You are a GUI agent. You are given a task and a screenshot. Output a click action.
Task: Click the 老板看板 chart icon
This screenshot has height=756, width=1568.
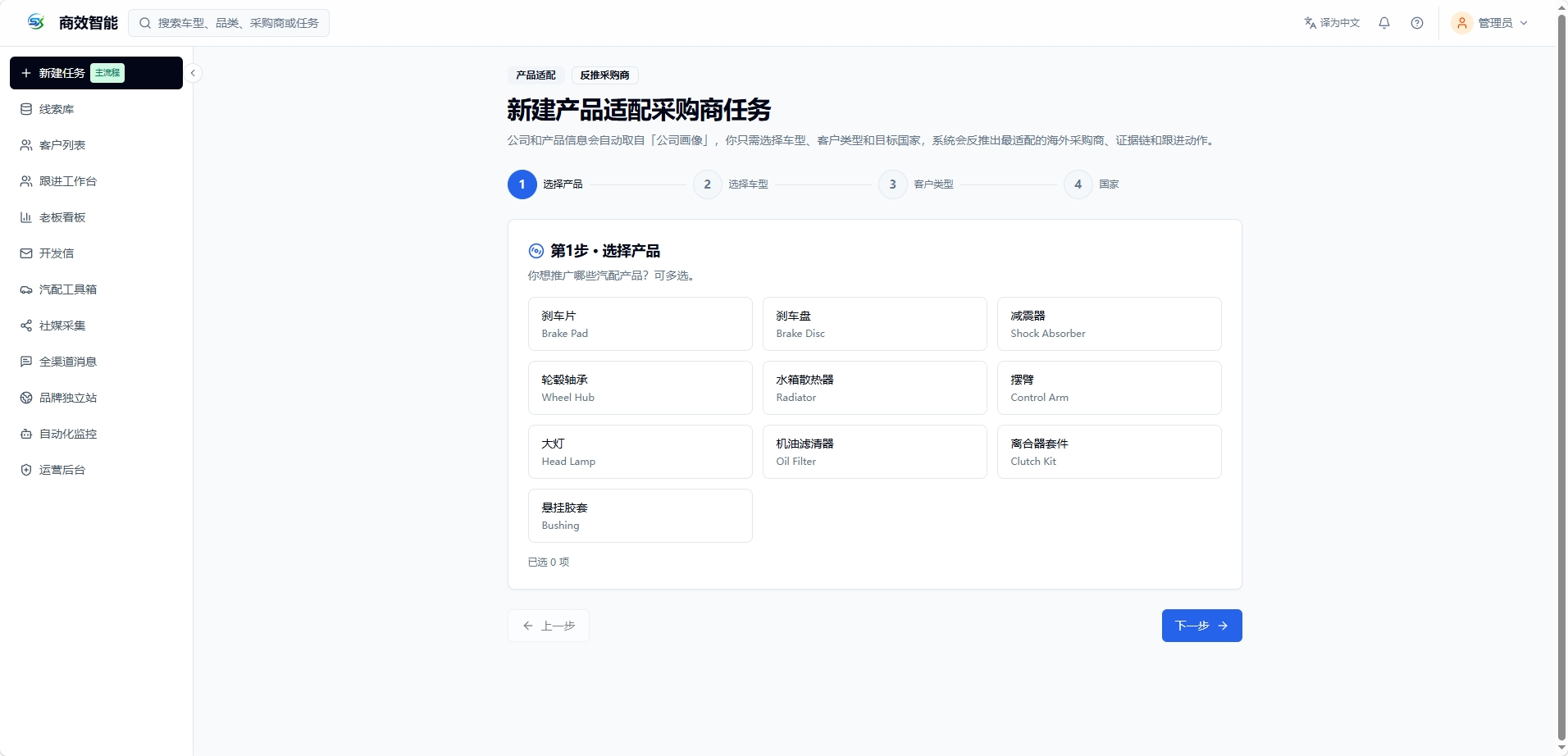(x=26, y=217)
